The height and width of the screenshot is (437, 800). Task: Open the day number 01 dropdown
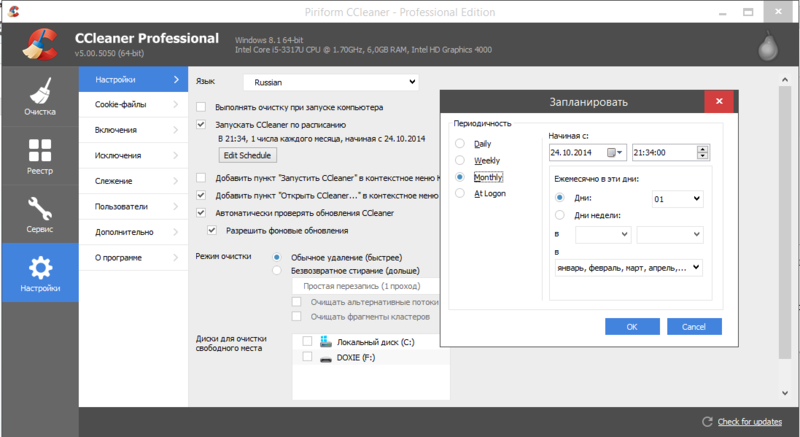click(x=678, y=199)
